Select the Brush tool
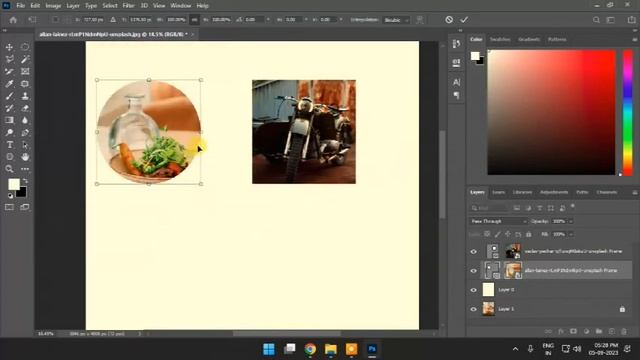This screenshot has height=360, width=640. (9, 96)
